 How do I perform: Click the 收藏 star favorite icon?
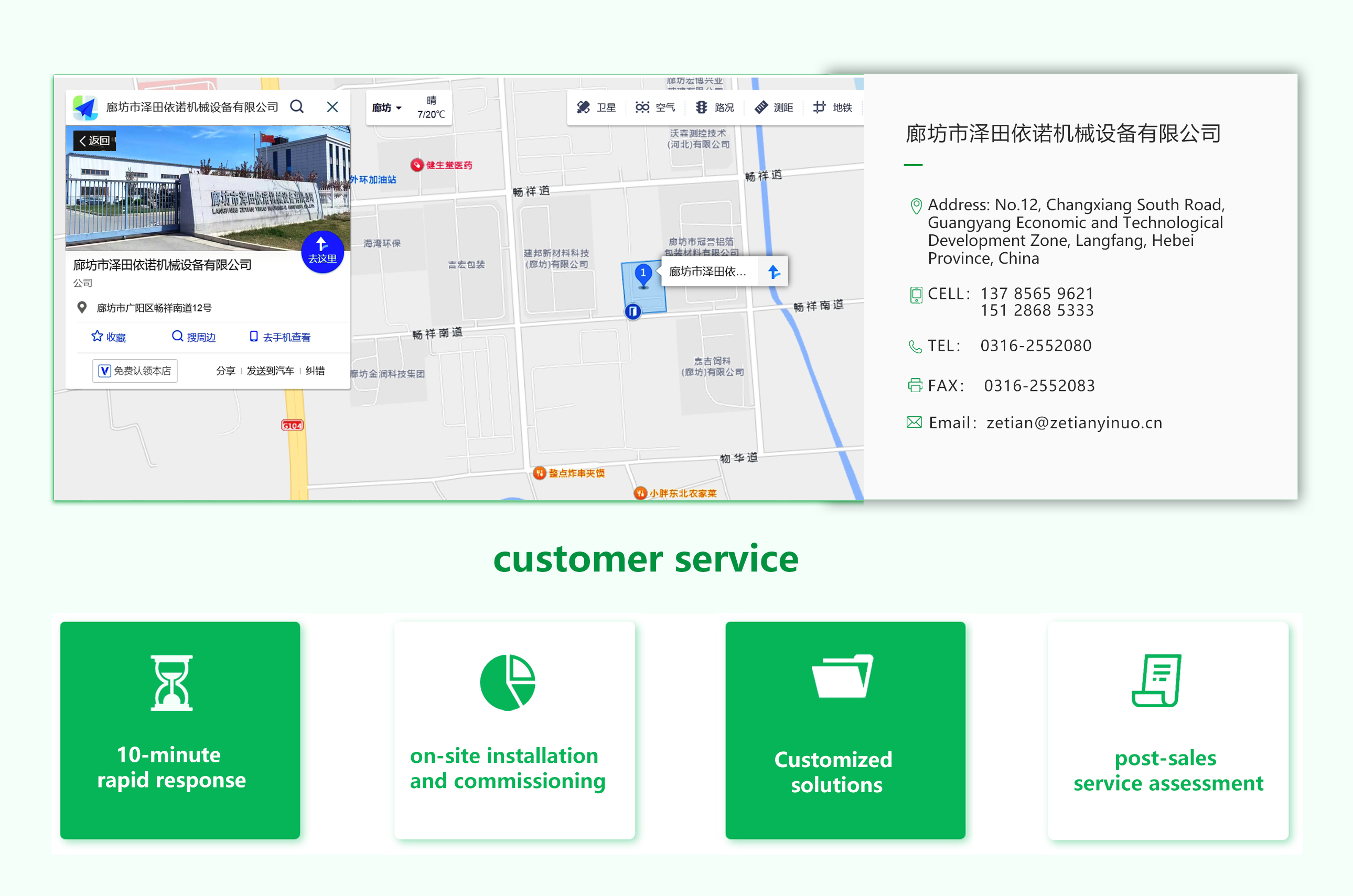(97, 336)
